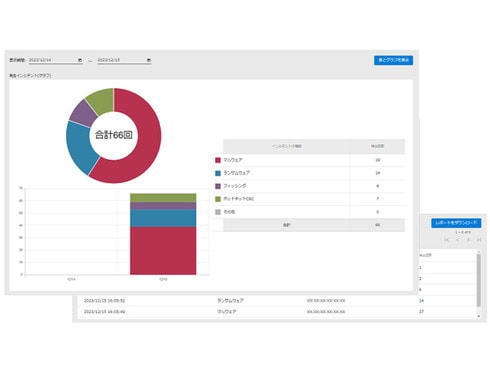
Task: Click red マルウェア legend swatch
Action: click(218, 160)
